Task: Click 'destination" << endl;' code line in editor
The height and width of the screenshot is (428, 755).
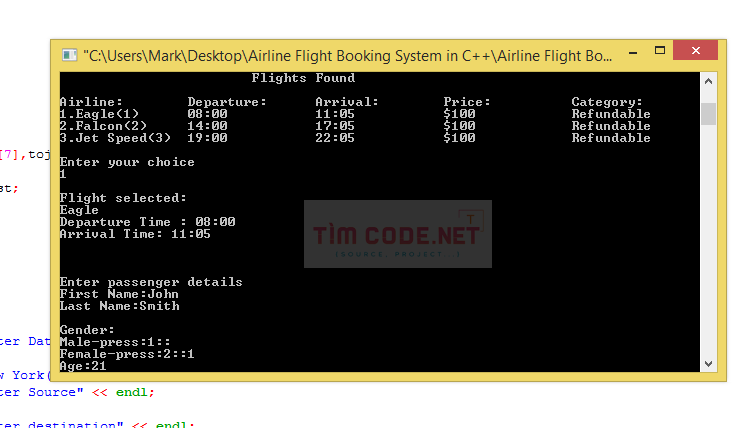Action: tap(111, 424)
